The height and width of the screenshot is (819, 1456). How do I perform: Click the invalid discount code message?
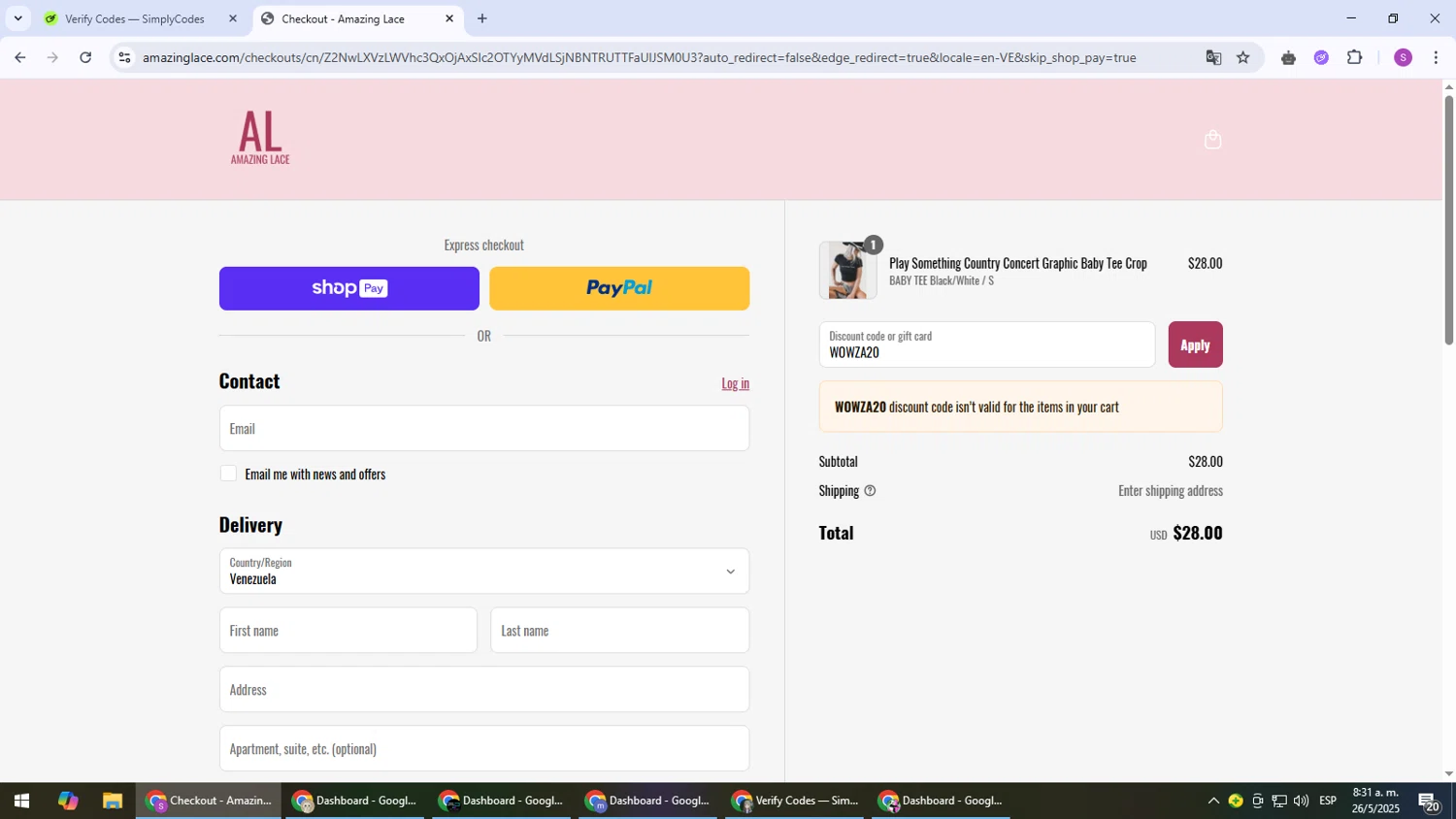[x=1020, y=407]
